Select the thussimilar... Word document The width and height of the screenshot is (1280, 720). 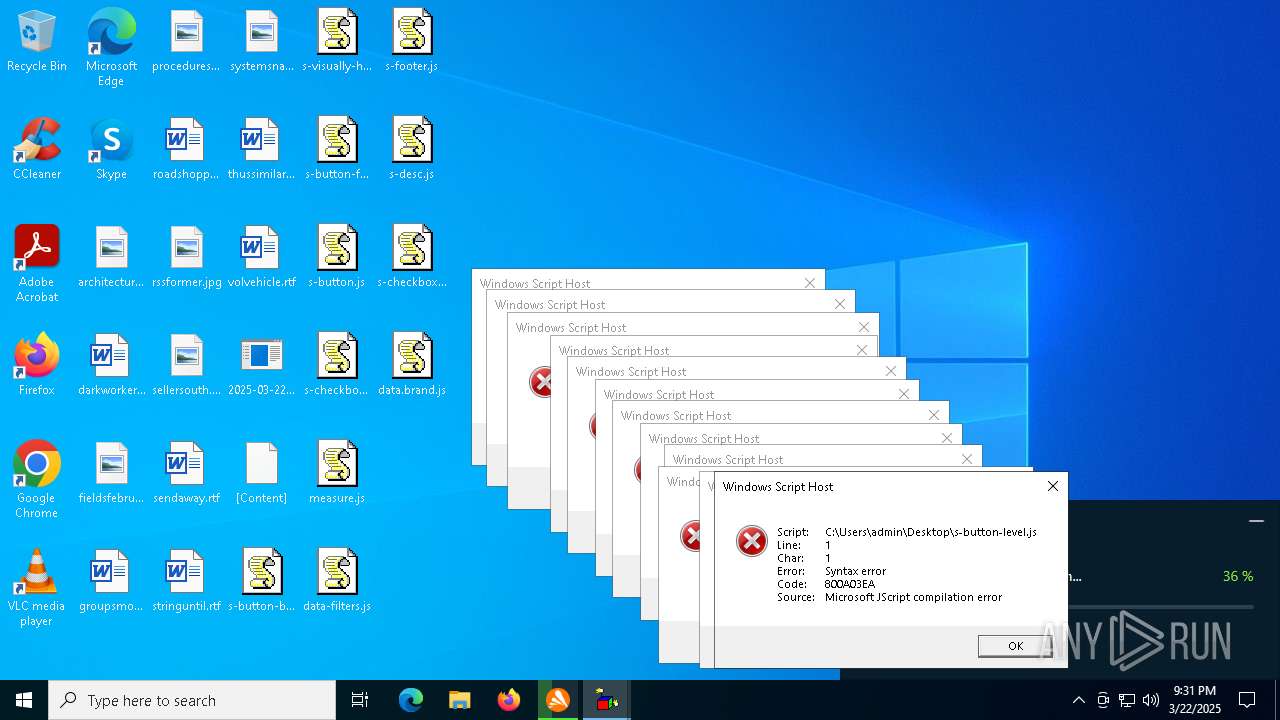(261, 150)
